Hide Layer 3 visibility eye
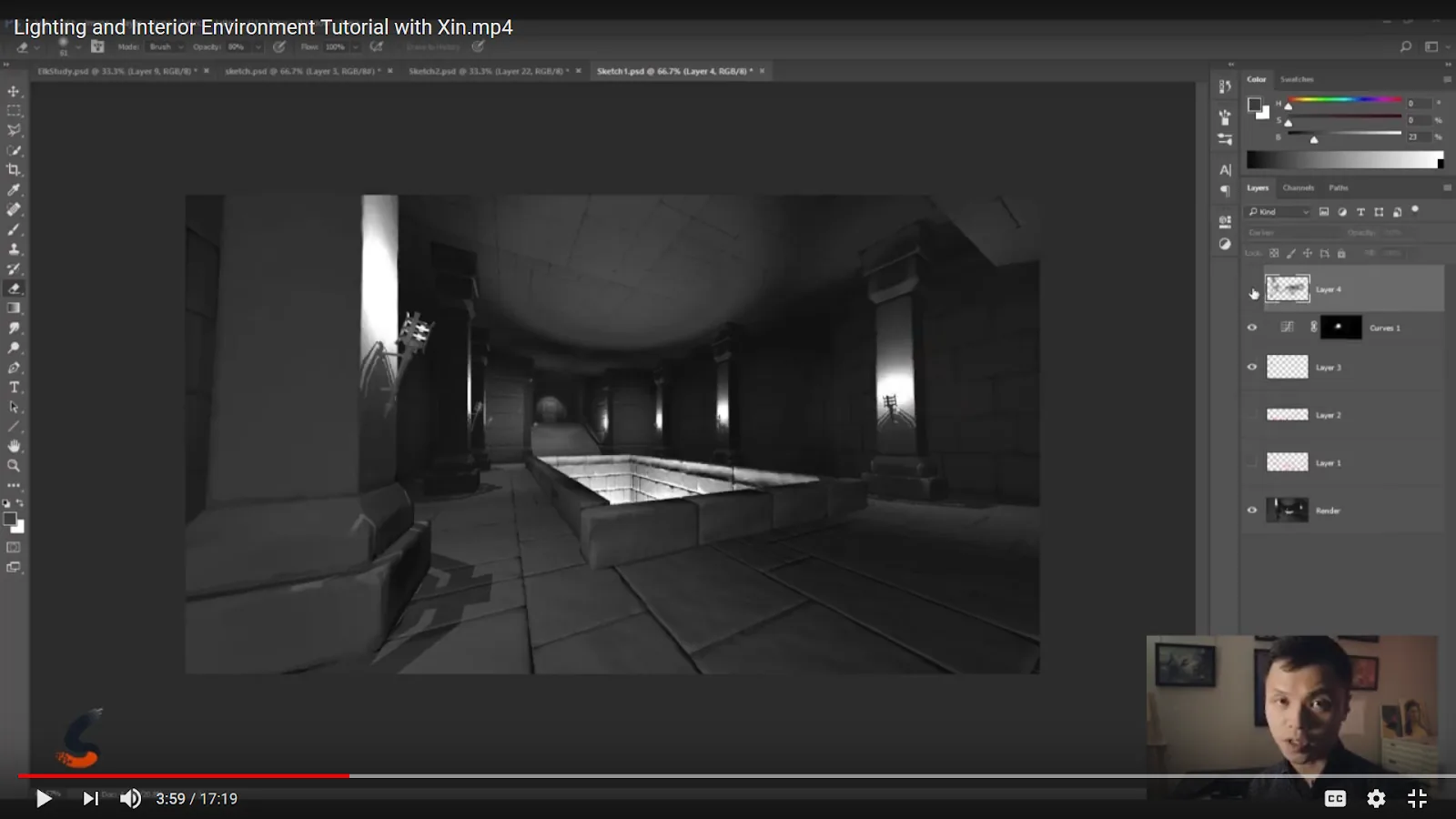The height and width of the screenshot is (819, 1456). tap(1252, 368)
